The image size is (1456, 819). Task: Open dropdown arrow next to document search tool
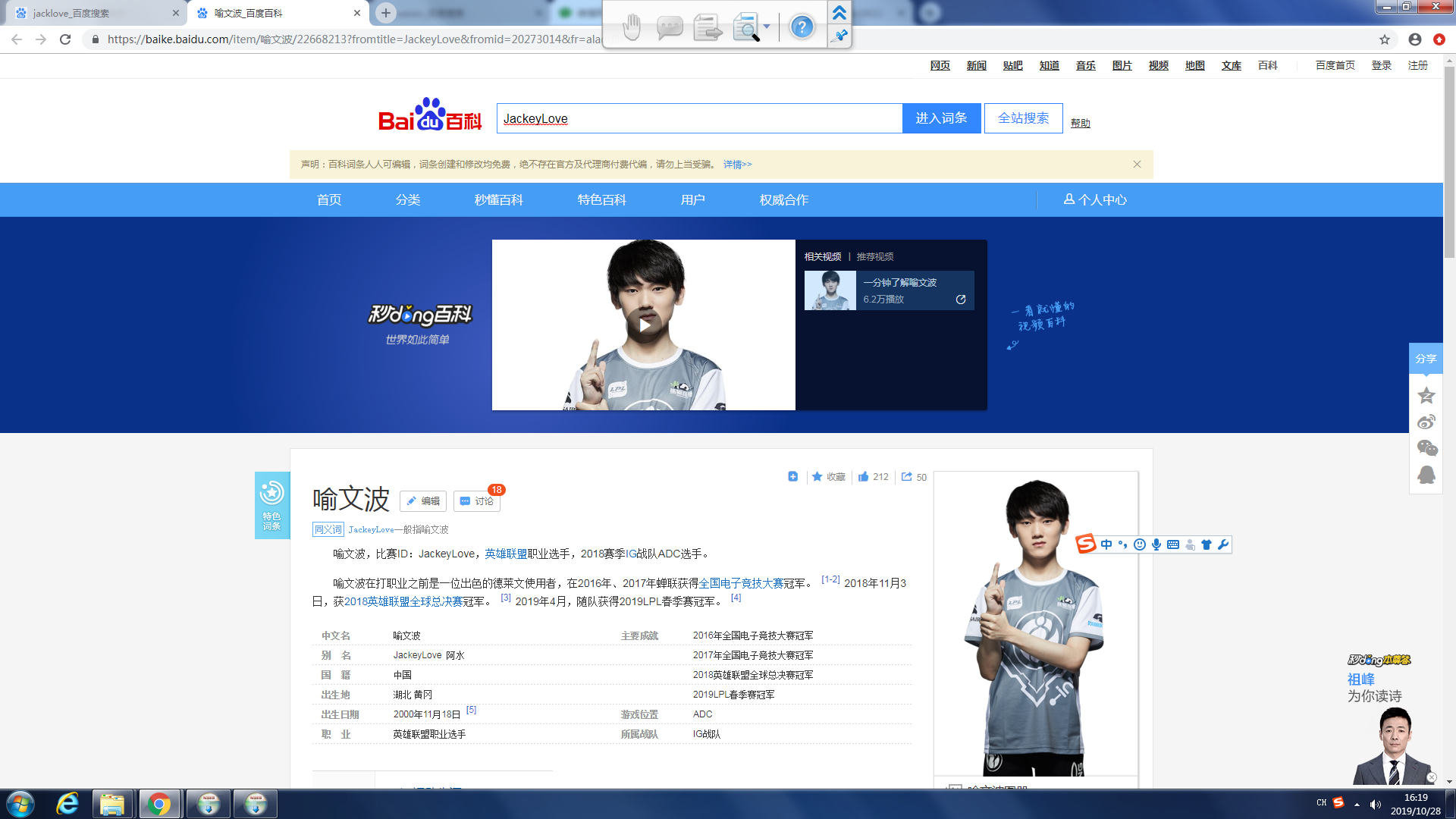[767, 27]
